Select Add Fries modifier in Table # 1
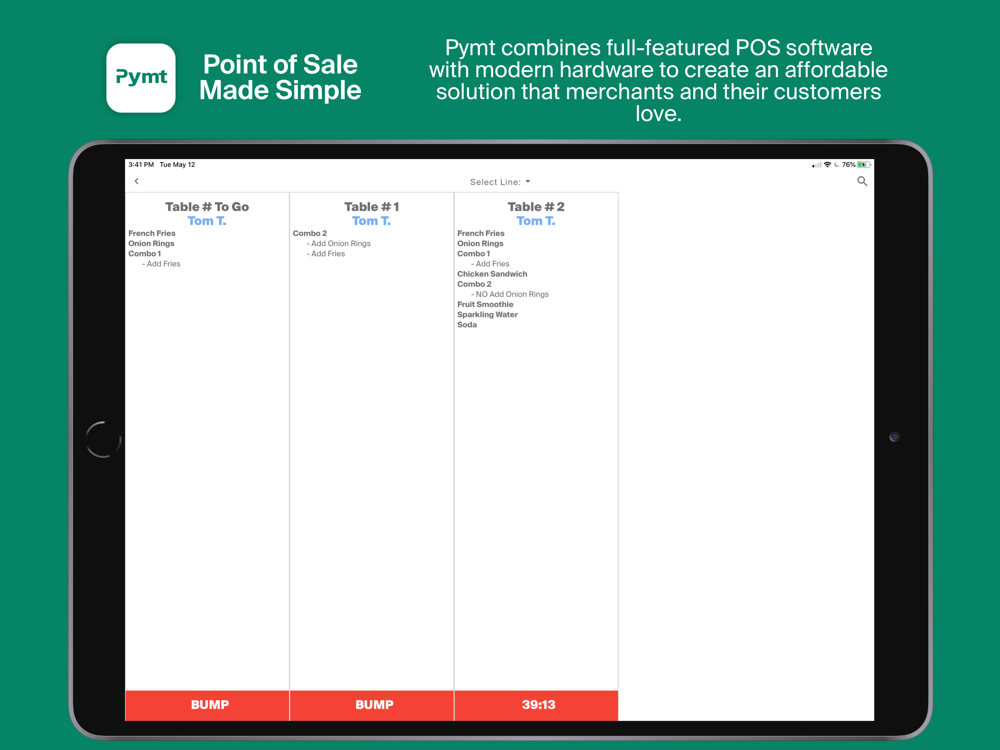The height and width of the screenshot is (750, 1000). 326,254
